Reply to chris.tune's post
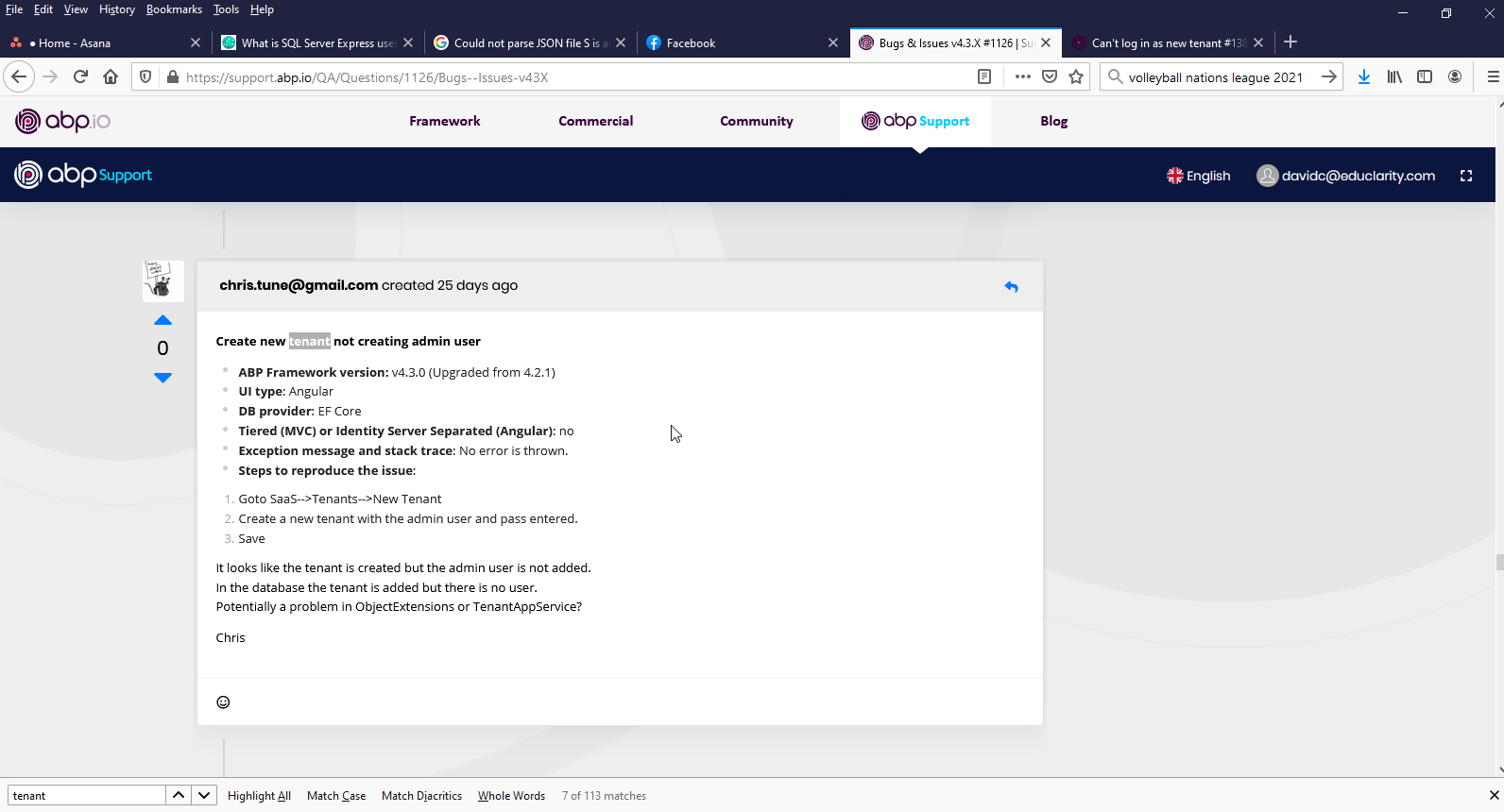1504x812 pixels. [x=1011, y=286]
